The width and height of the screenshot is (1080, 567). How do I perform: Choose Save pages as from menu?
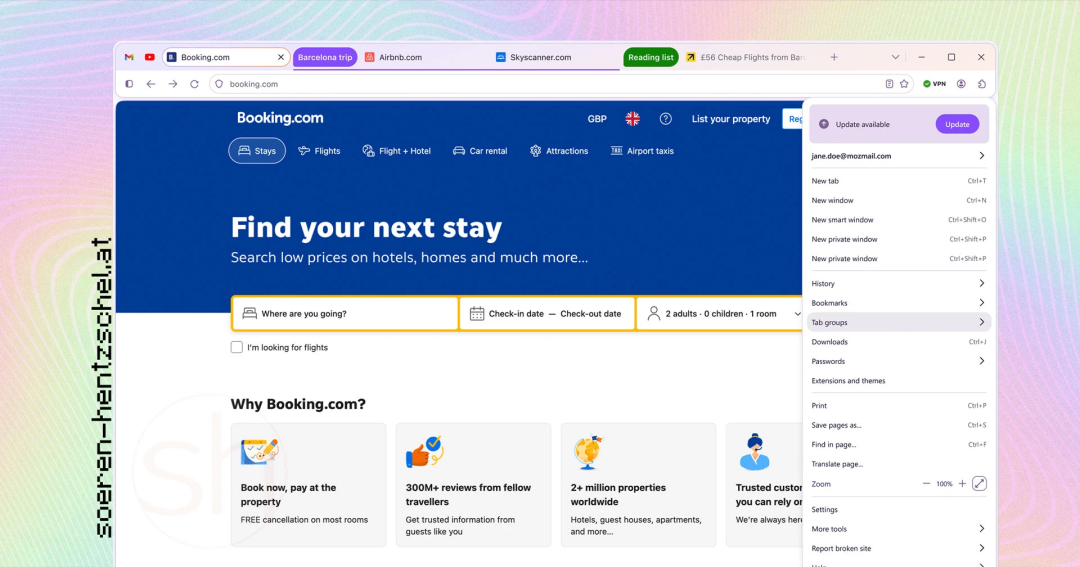898,425
